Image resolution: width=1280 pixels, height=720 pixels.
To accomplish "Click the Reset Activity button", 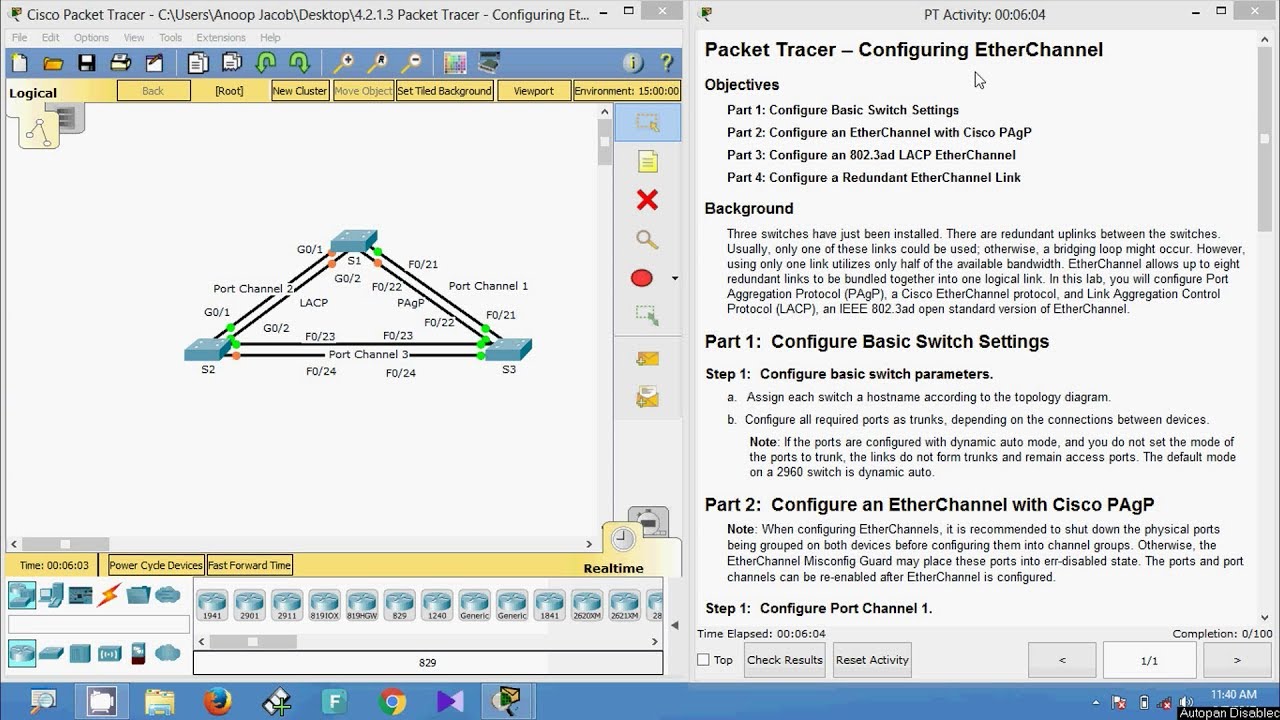I will click(872, 660).
